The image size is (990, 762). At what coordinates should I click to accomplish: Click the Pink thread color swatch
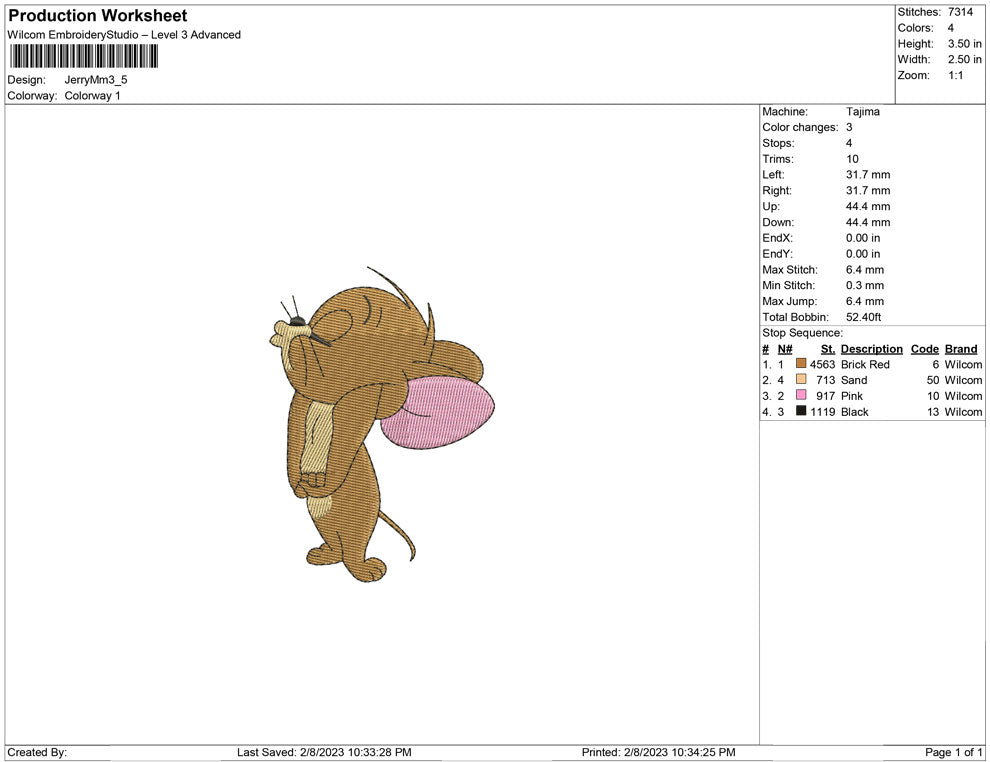click(x=801, y=396)
